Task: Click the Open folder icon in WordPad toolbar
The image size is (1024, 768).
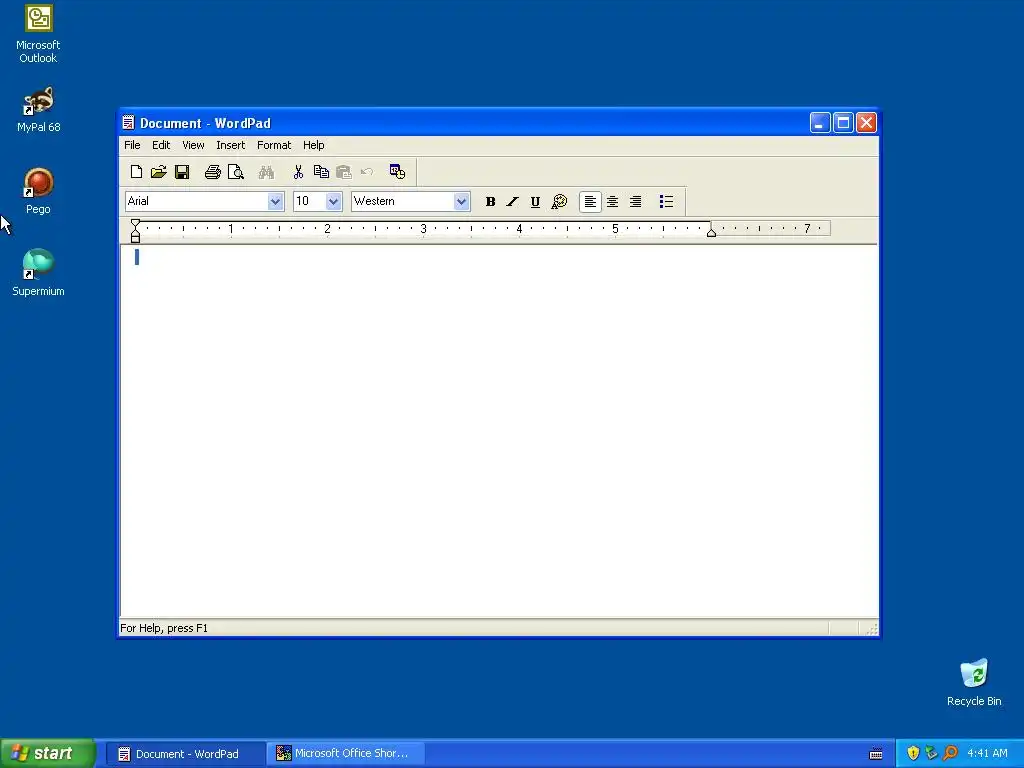Action: tap(159, 172)
